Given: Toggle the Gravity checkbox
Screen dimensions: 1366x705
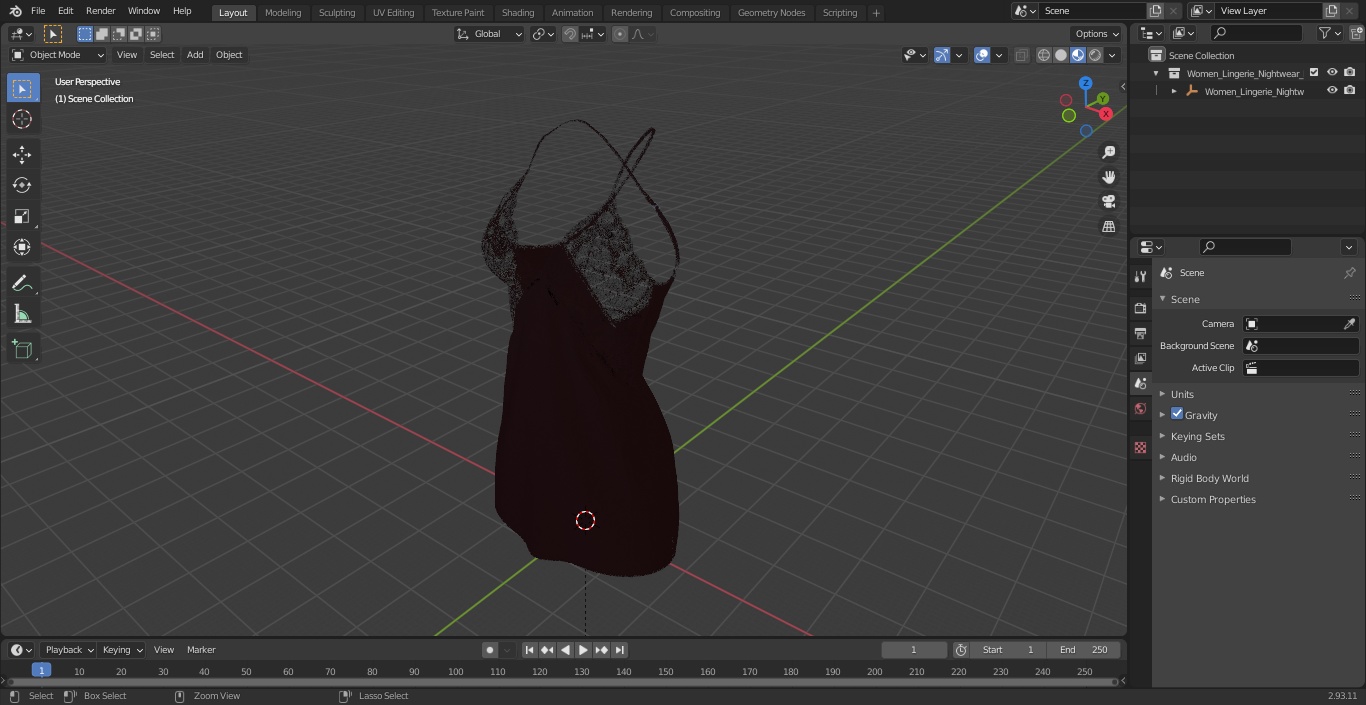Looking at the screenshot, I should (1177, 414).
